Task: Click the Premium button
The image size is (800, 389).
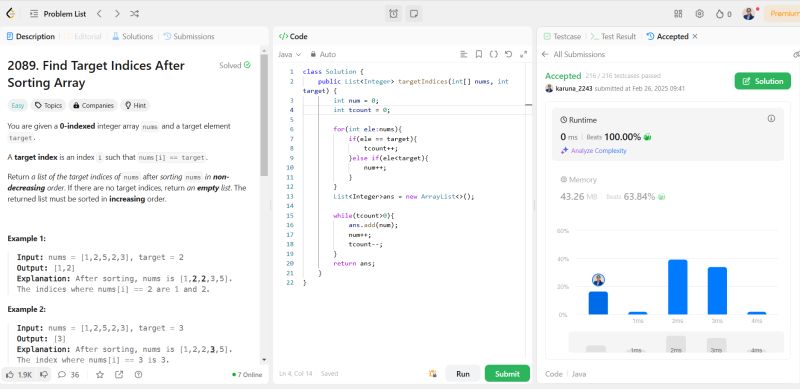Action: coord(783,14)
